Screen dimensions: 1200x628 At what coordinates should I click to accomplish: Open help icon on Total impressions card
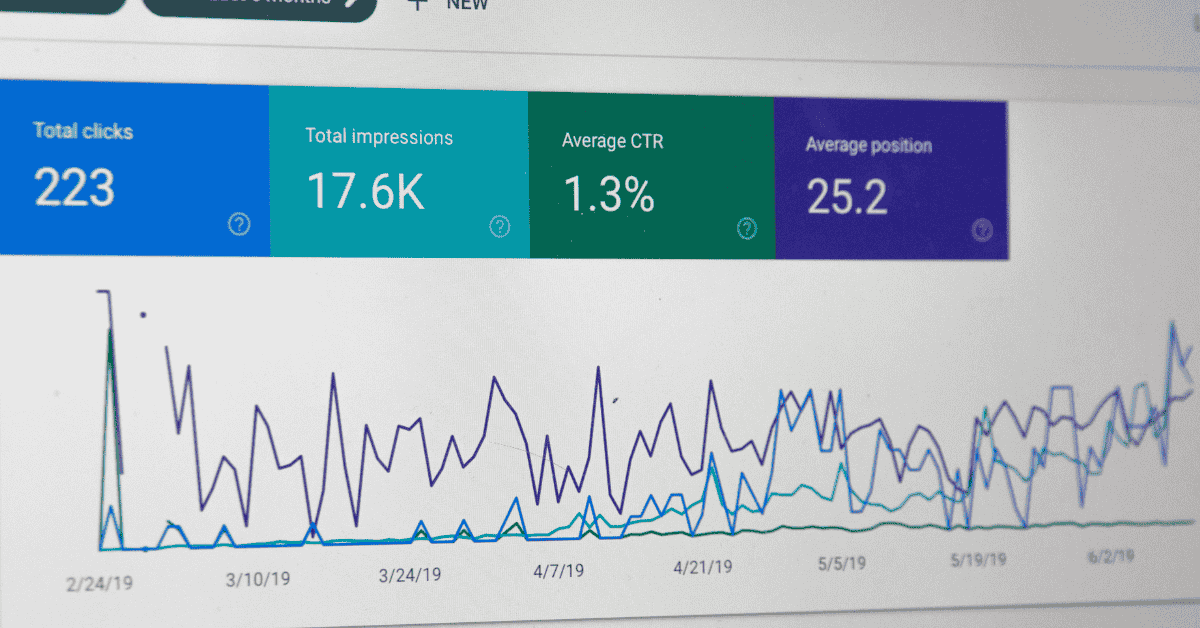[499, 227]
